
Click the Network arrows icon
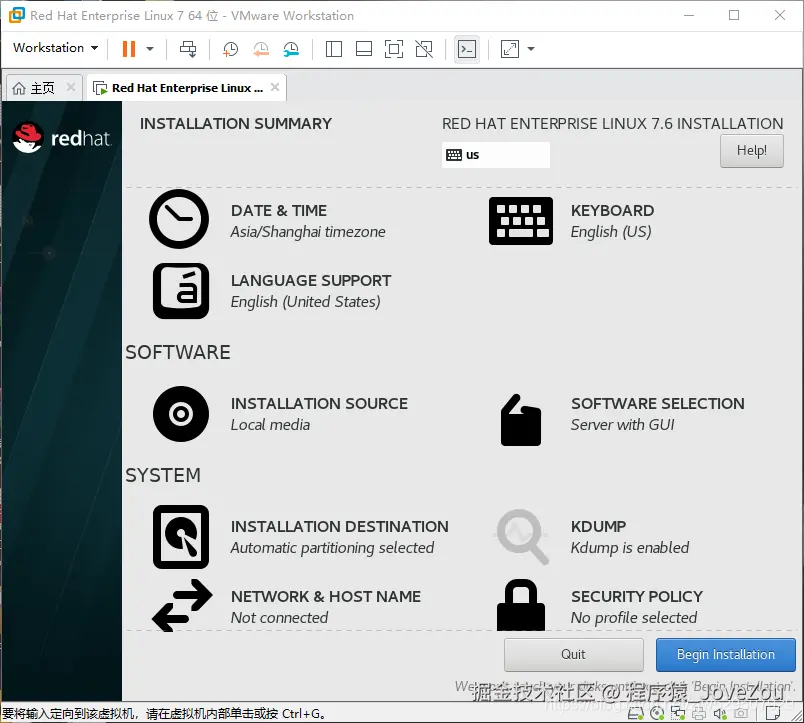click(x=182, y=606)
